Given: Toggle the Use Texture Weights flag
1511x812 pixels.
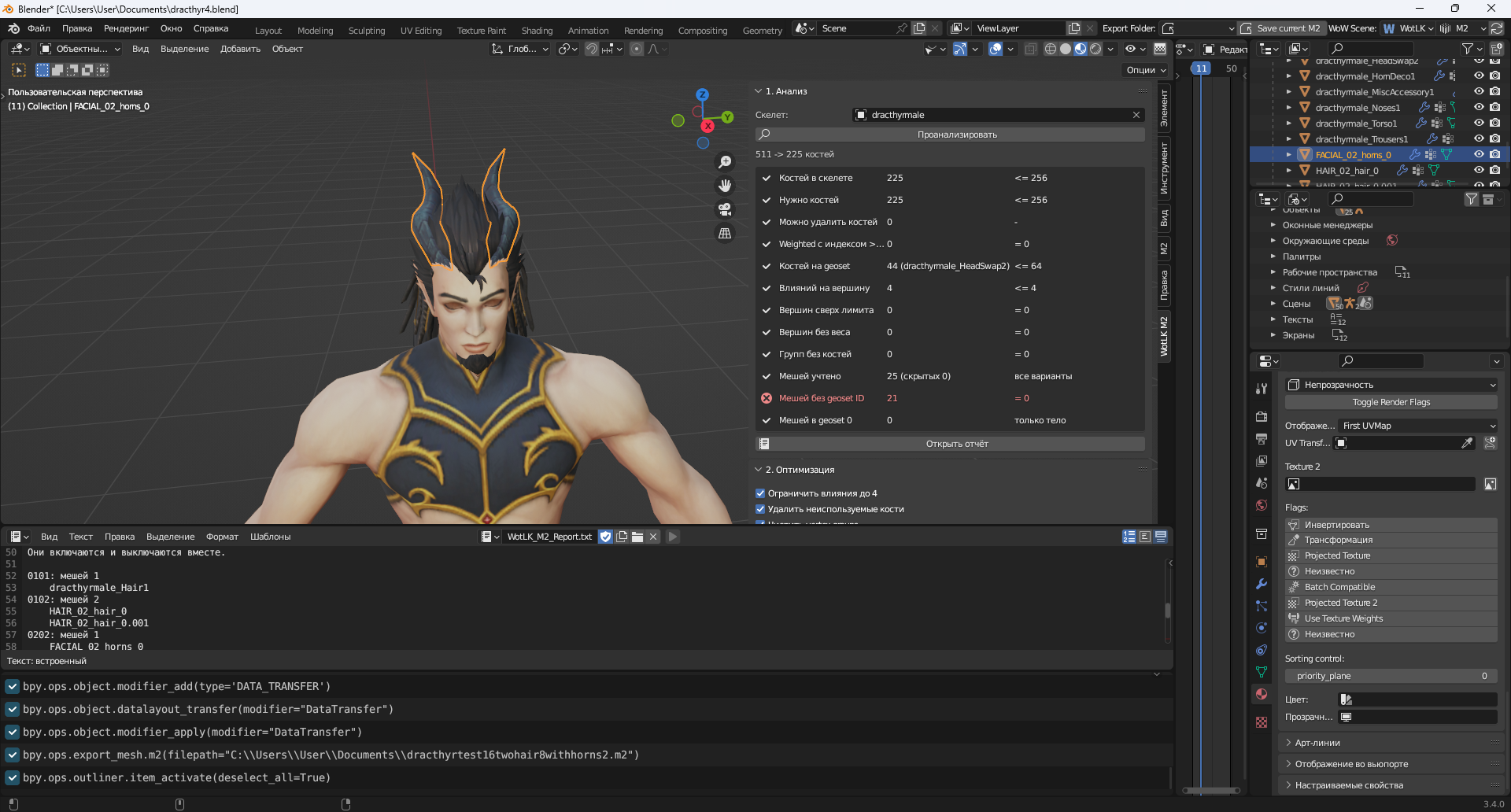Looking at the screenshot, I should click(x=1391, y=618).
